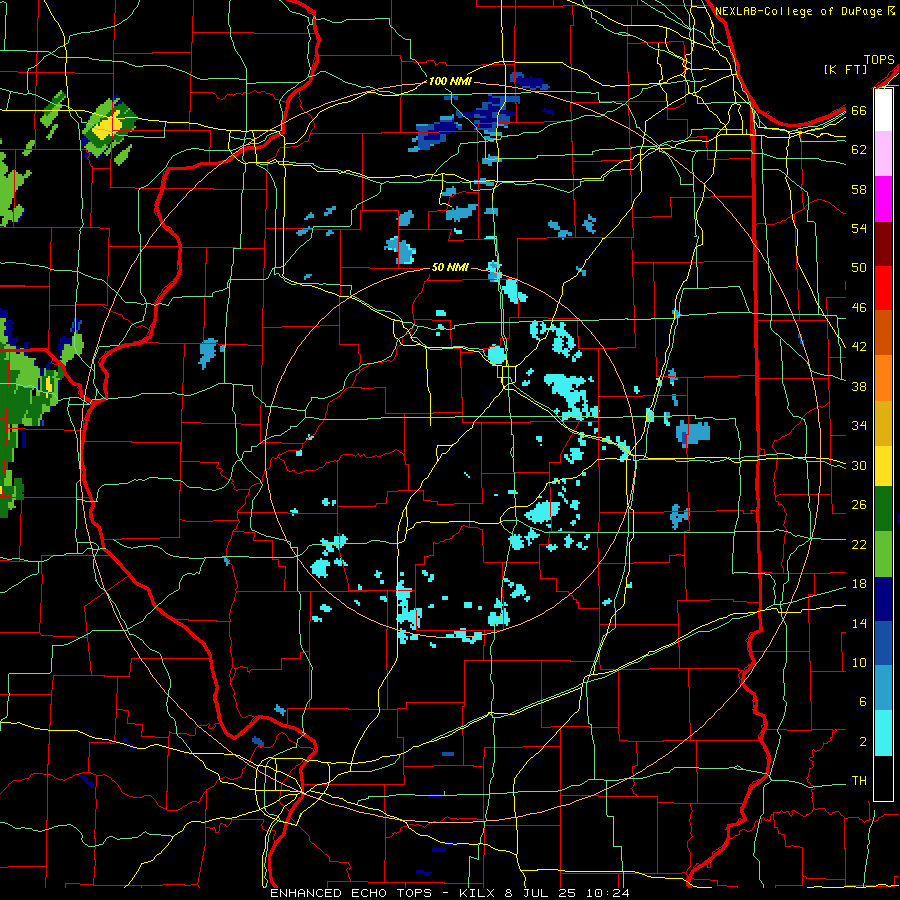Click the 18 scale value

click(859, 584)
